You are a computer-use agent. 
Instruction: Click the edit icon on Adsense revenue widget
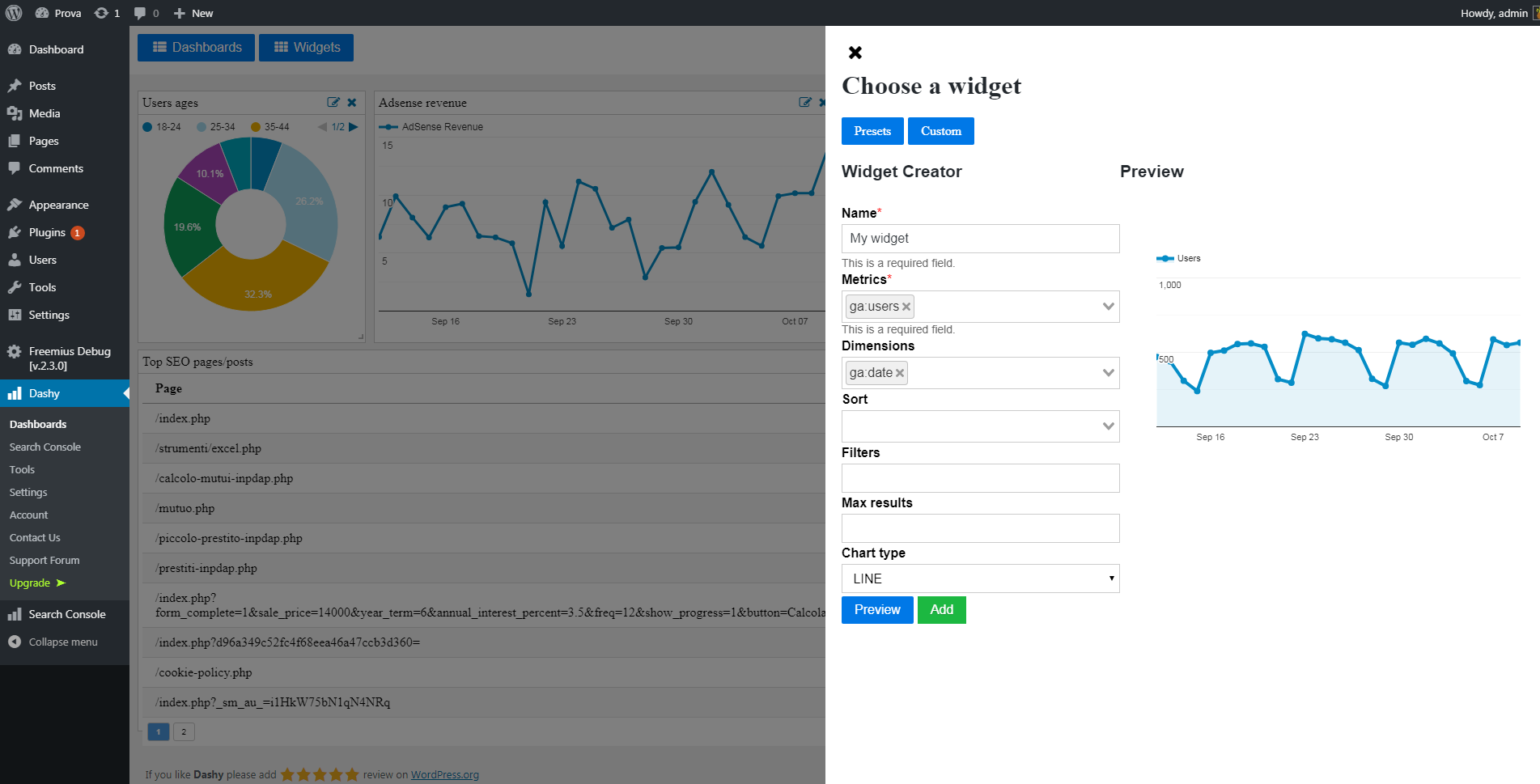(804, 103)
